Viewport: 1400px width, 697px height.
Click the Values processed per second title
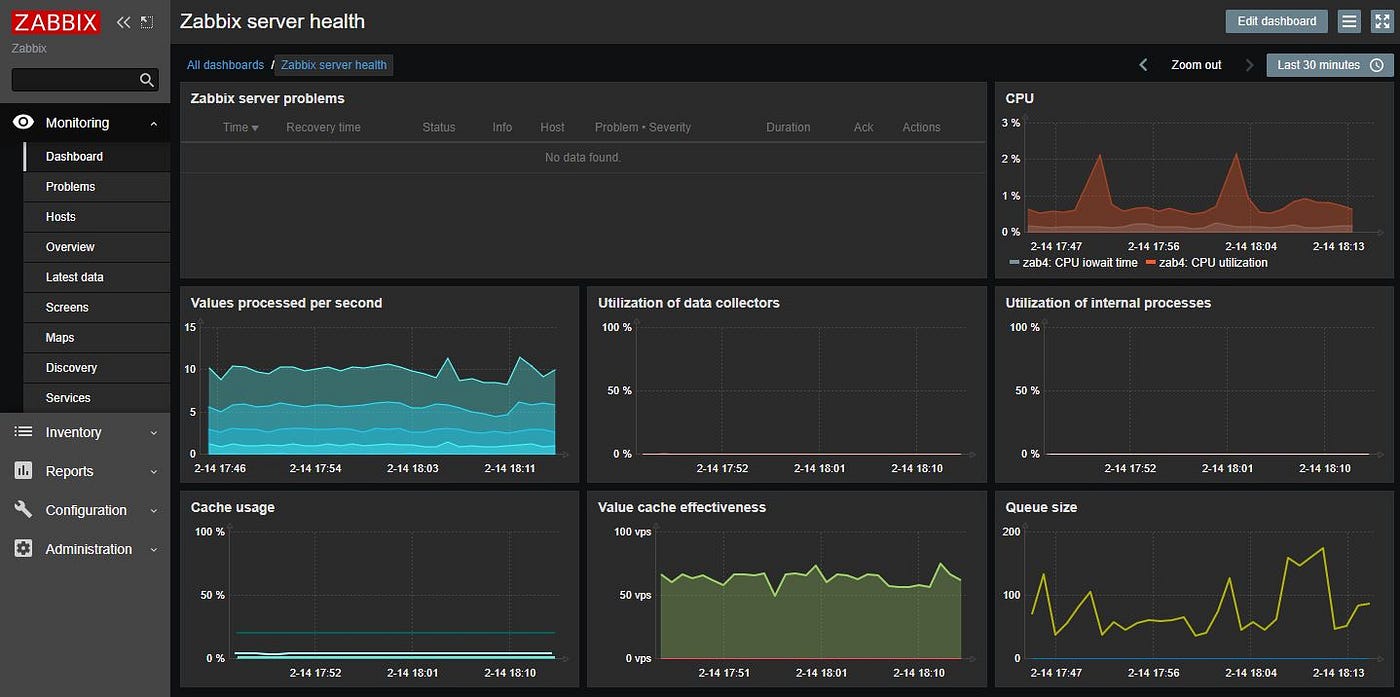pyautogui.click(x=286, y=303)
